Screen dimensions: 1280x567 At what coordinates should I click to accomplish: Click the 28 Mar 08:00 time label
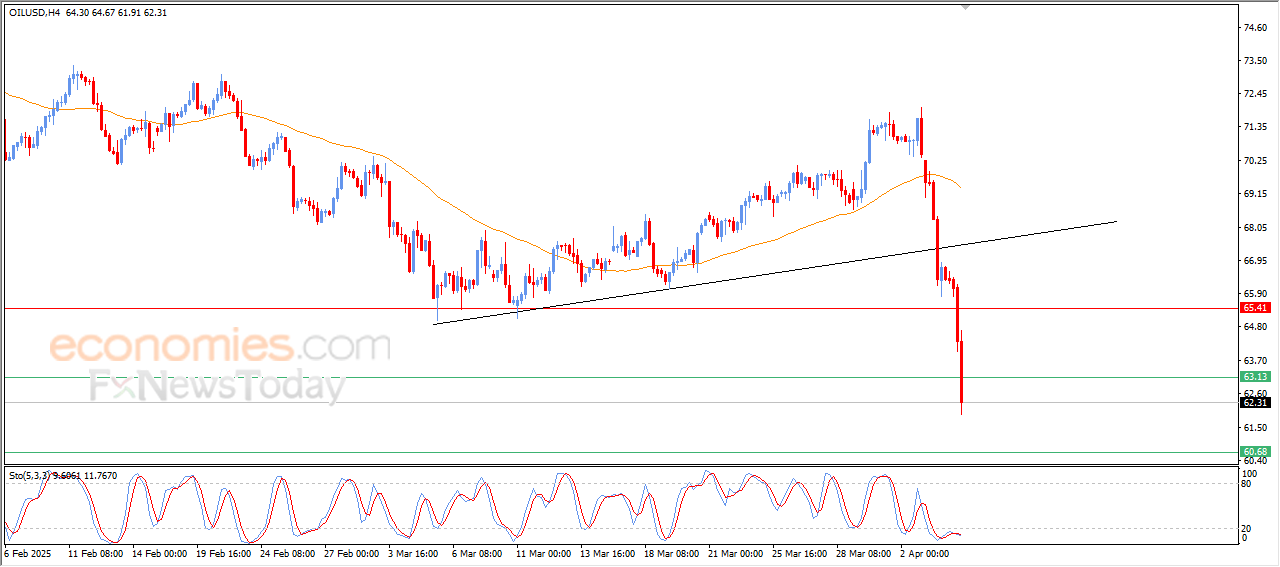863,552
